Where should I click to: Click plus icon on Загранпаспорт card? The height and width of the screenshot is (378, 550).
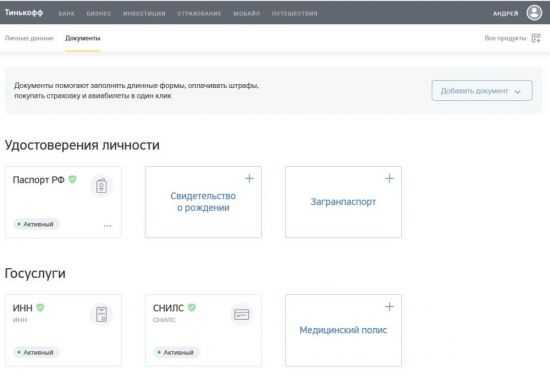pos(389,178)
